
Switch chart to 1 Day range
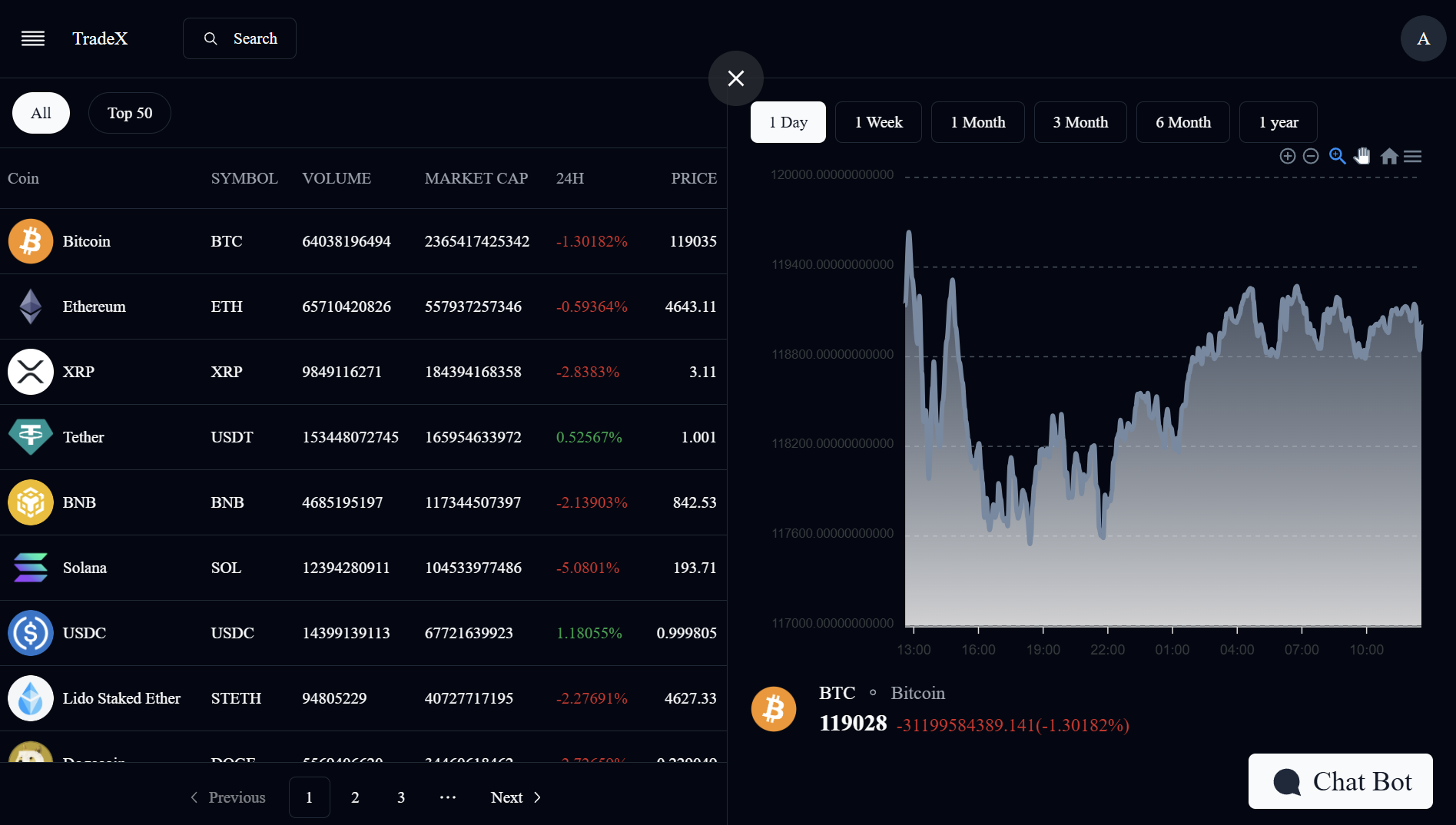point(788,122)
